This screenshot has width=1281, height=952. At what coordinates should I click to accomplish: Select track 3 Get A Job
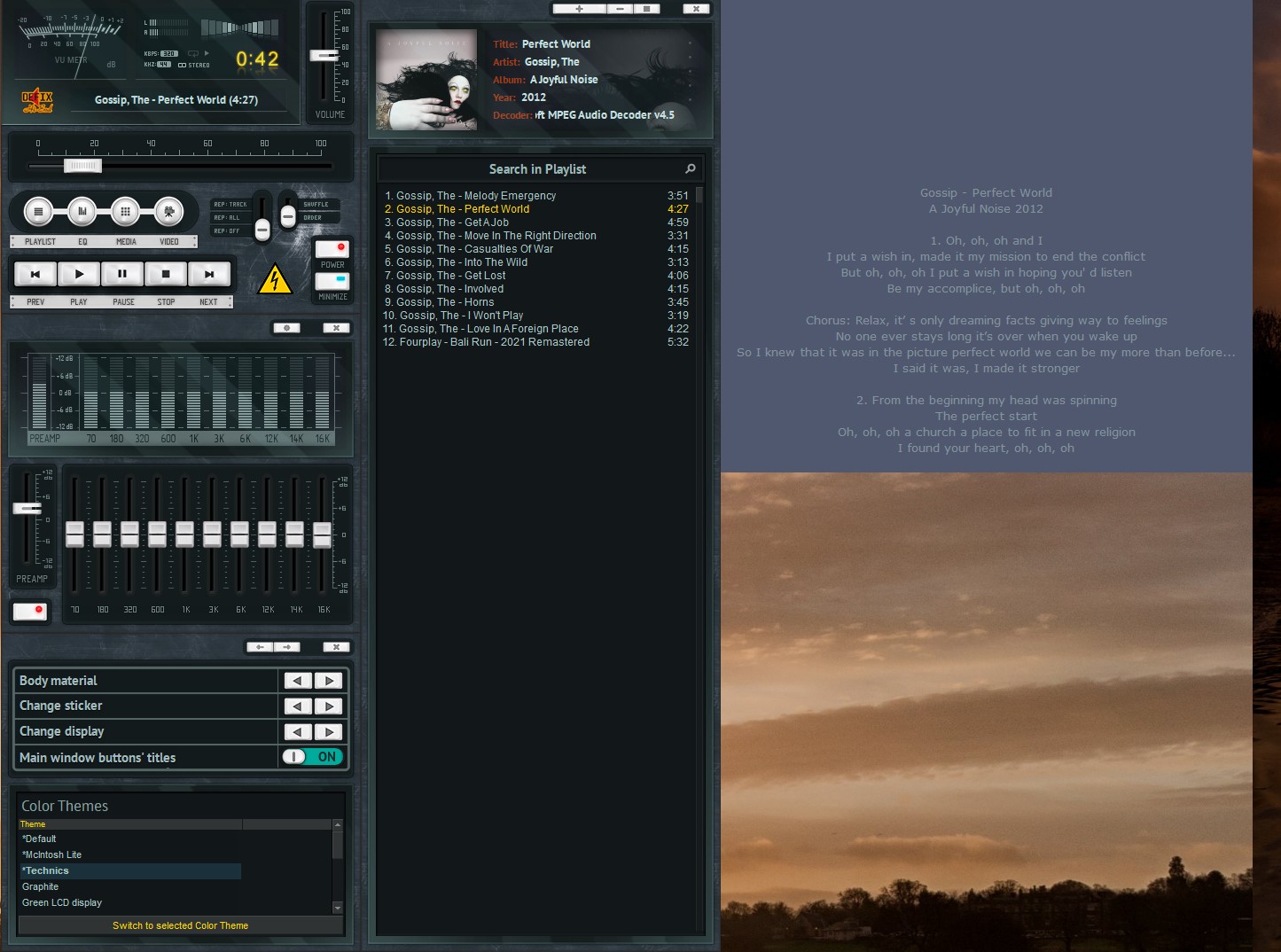(x=536, y=222)
